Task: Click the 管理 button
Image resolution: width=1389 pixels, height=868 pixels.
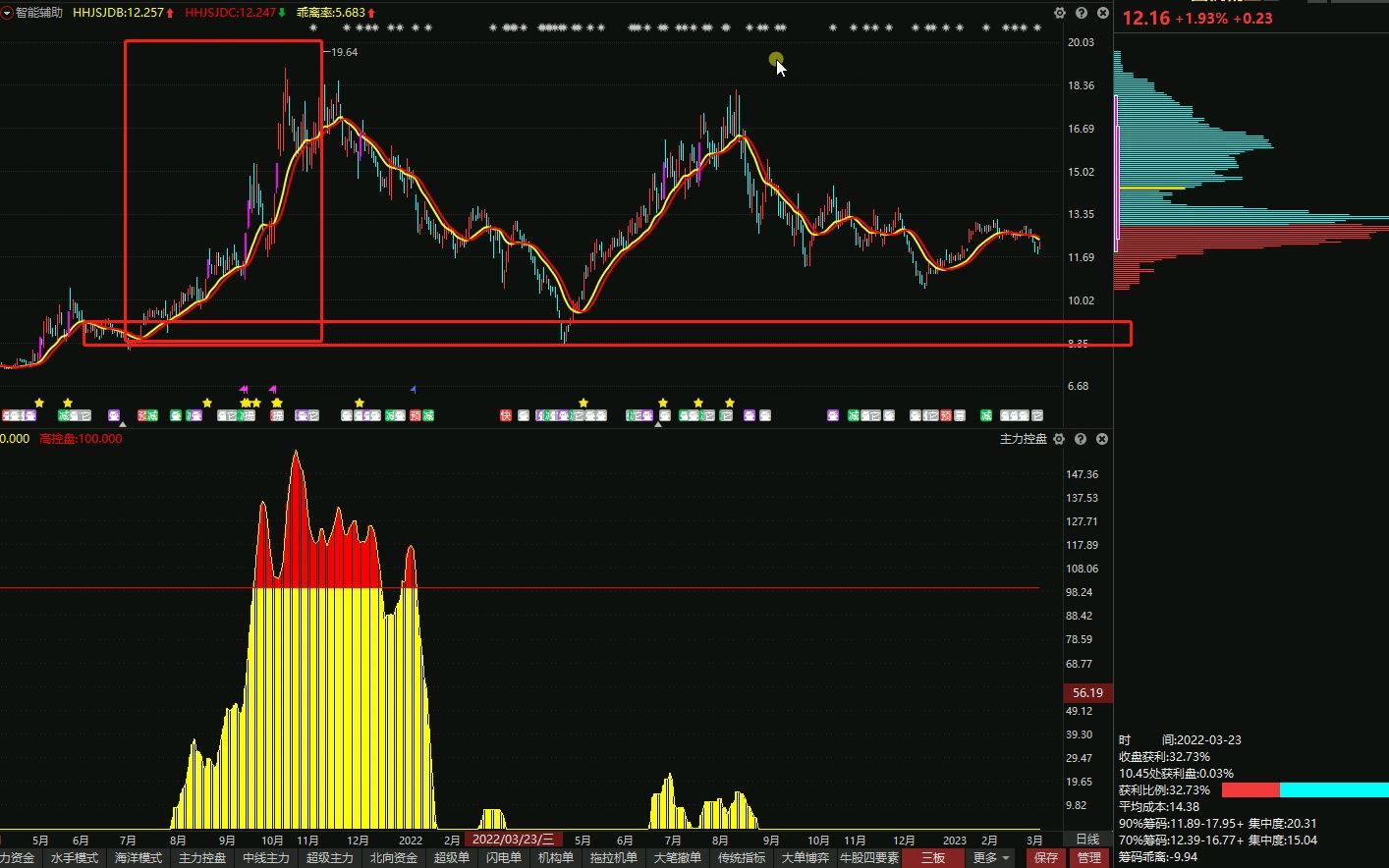Action: click(1089, 858)
